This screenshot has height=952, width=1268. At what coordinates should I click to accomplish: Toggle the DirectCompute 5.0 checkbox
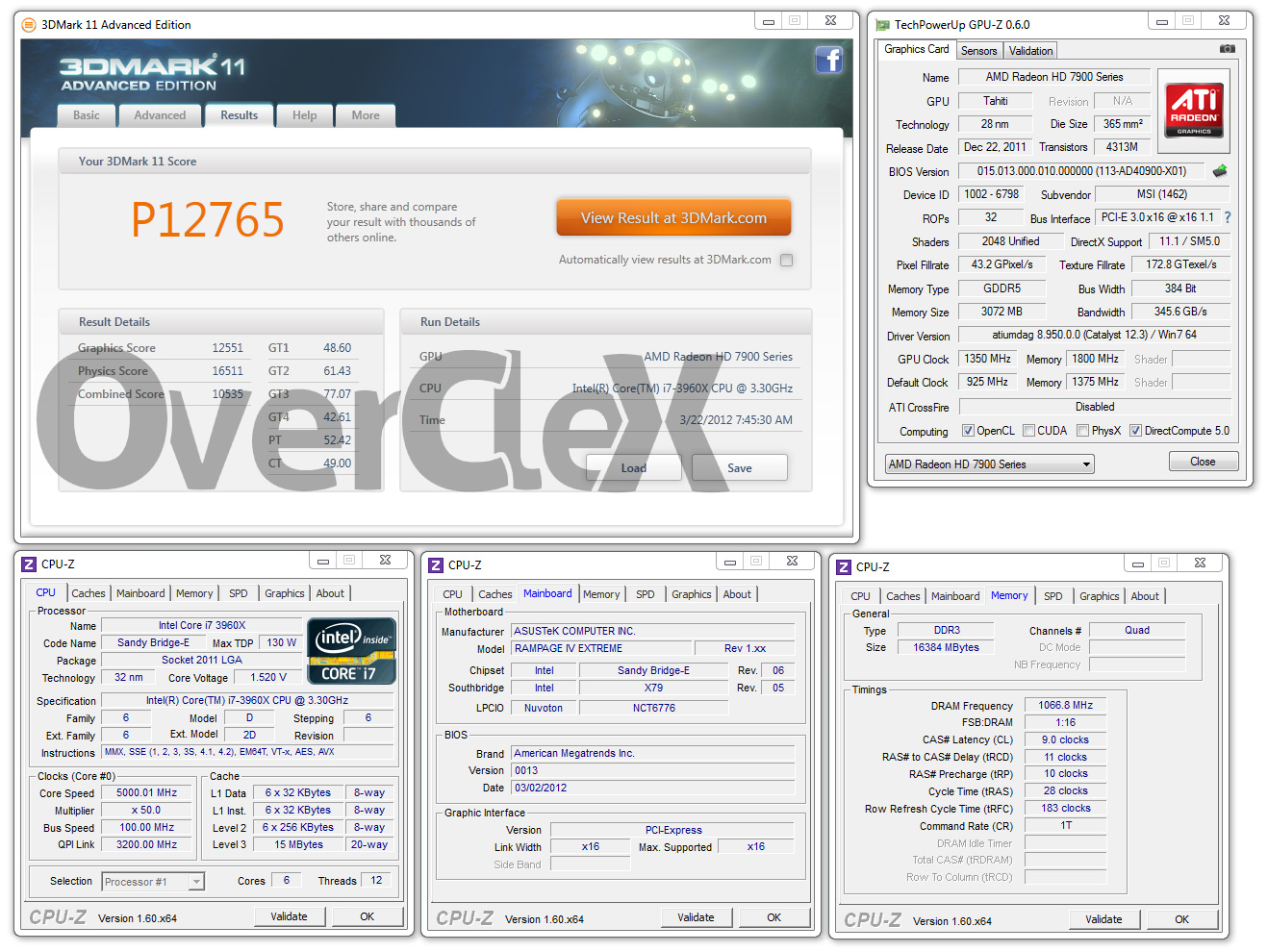tap(1136, 431)
